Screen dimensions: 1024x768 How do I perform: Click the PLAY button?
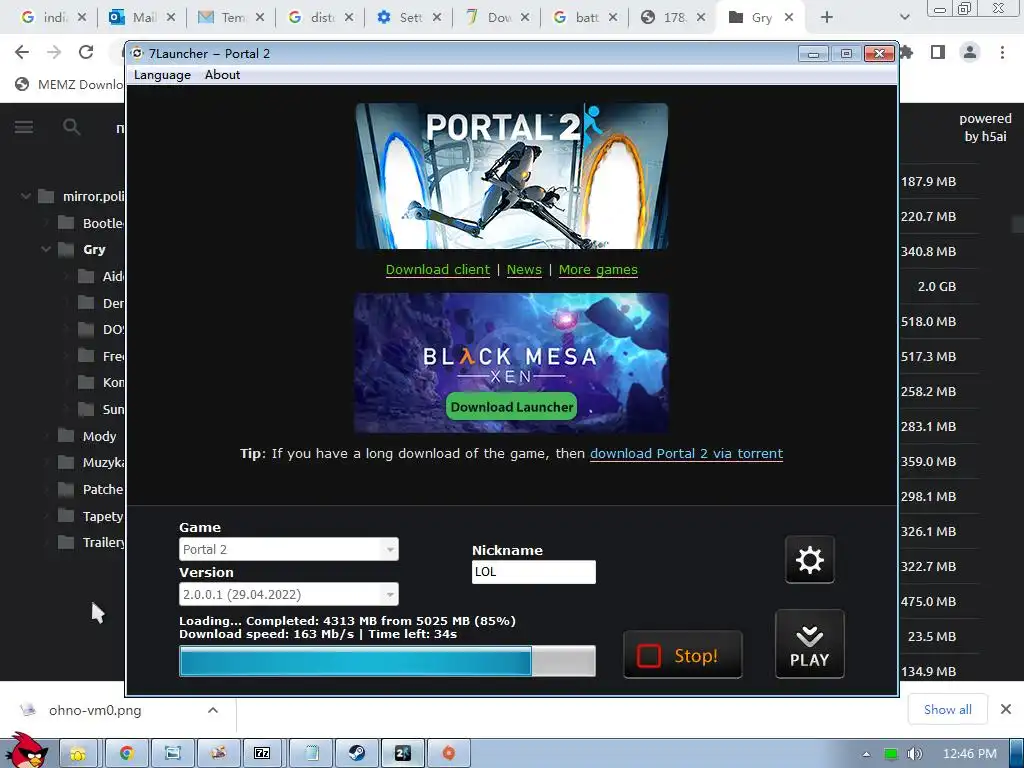point(809,644)
